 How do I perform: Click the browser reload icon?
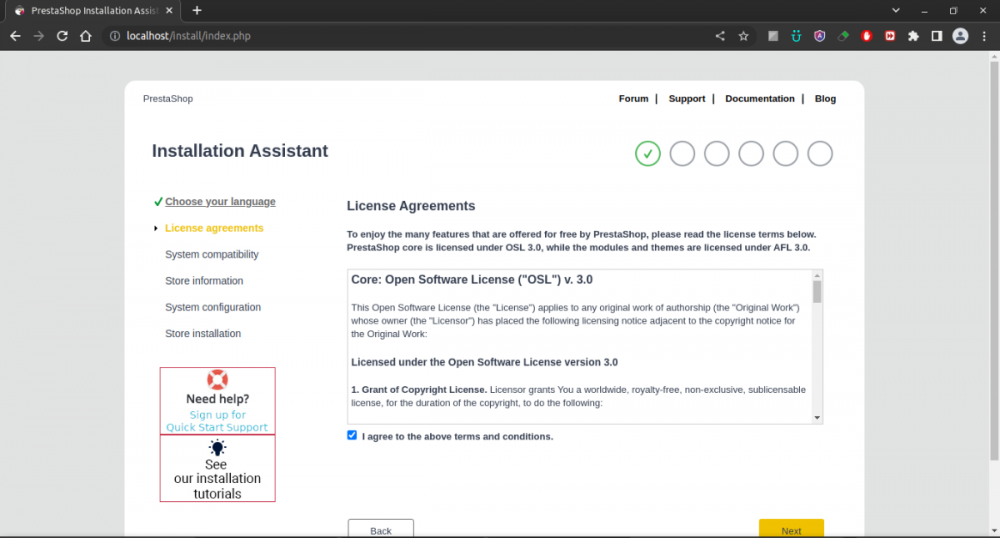point(62,36)
